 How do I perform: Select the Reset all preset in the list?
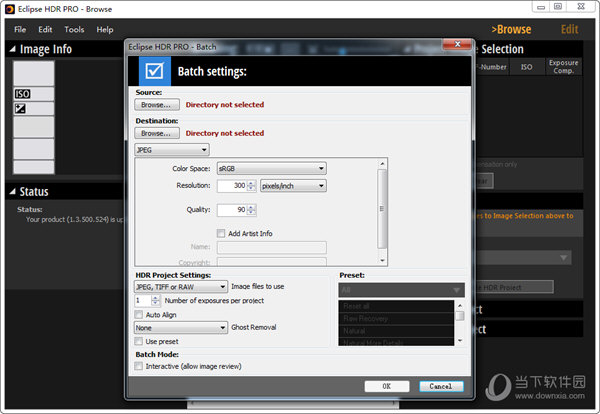(x=396, y=306)
